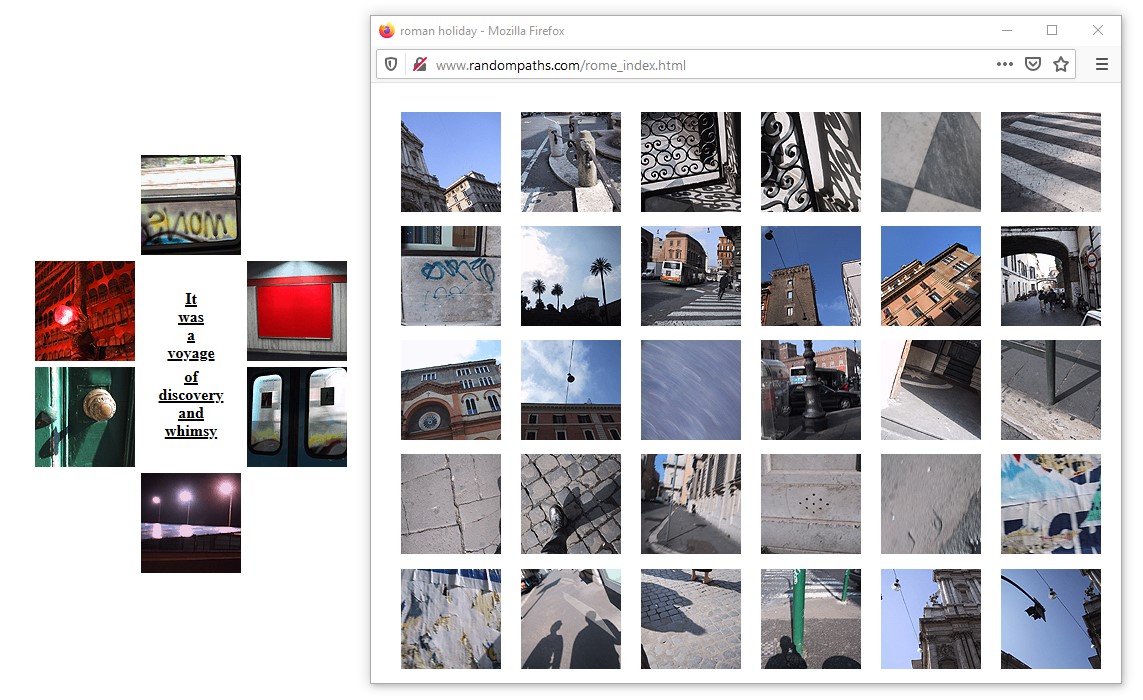Click the tracking protection shield icon
This screenshot has height=700, width=1143.
[391, 64]
